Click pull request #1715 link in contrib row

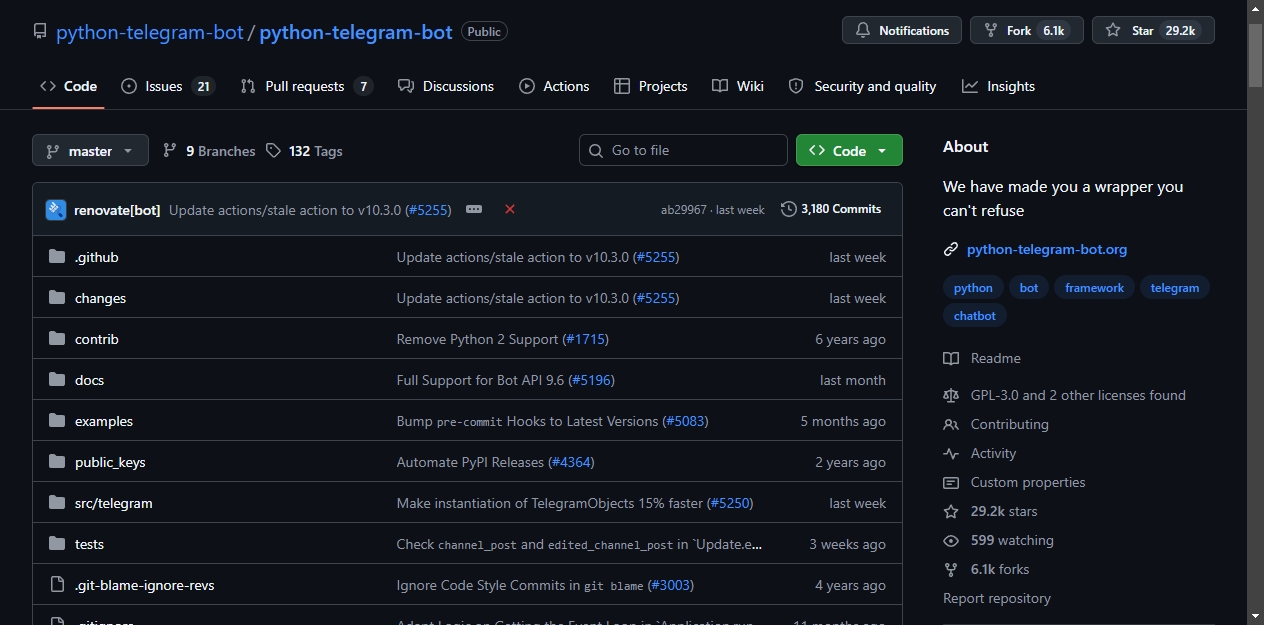[585, 339]
